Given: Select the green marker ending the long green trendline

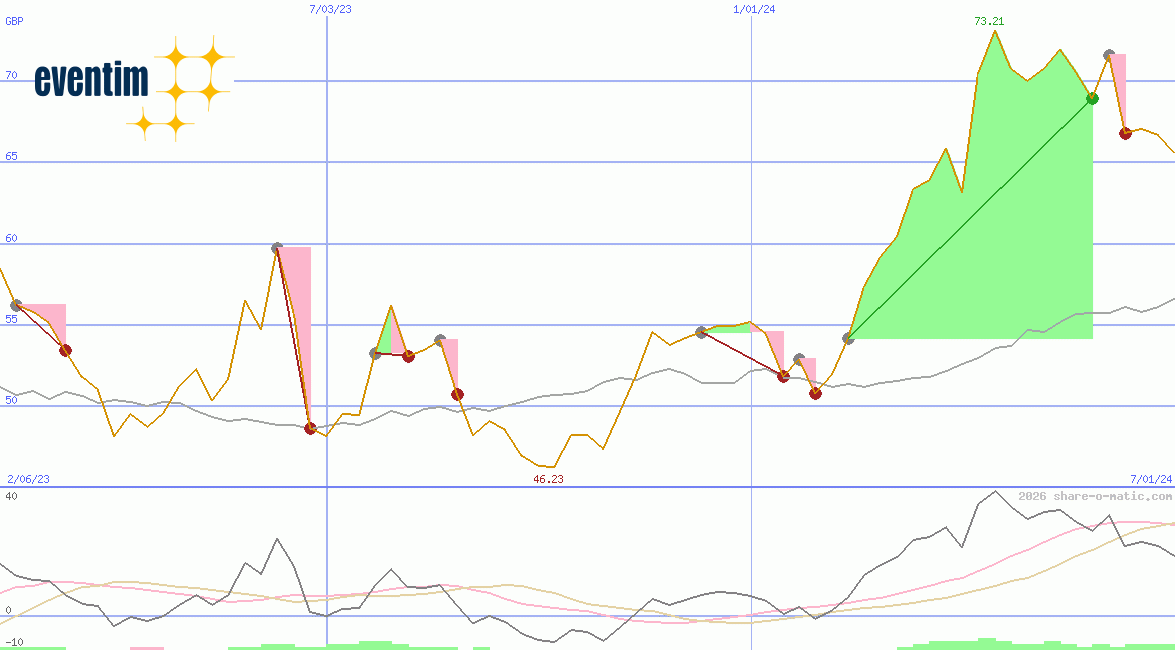Looking at the screenshot, I should 1092,98.
